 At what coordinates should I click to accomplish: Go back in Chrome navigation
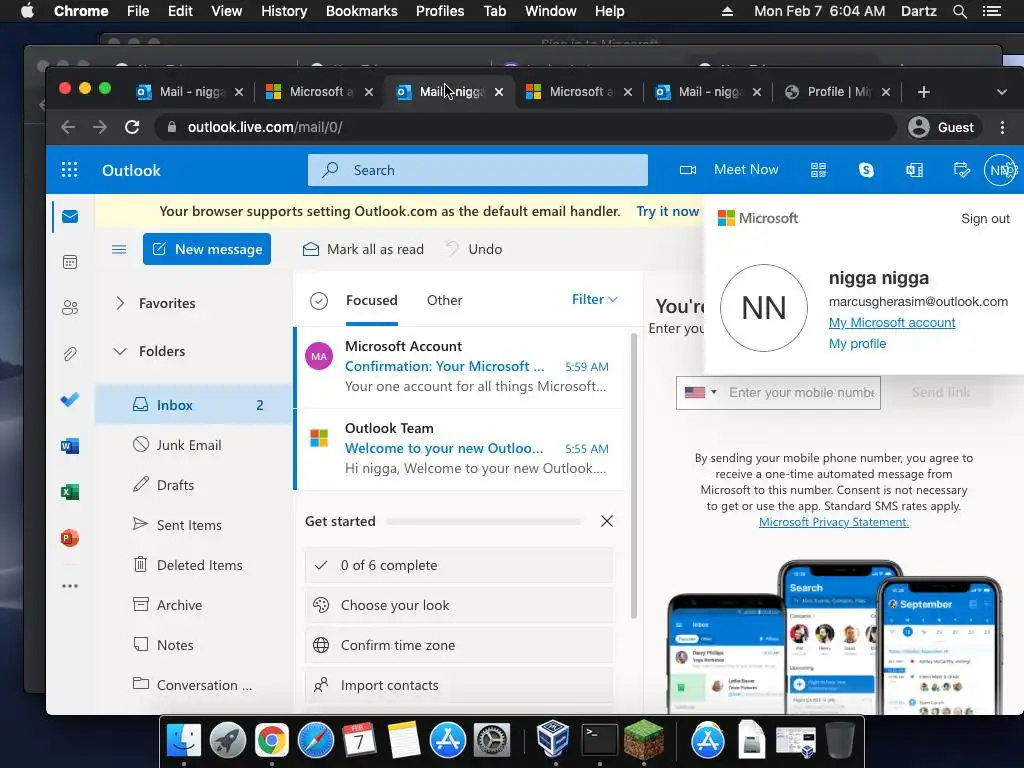[68, 127]
